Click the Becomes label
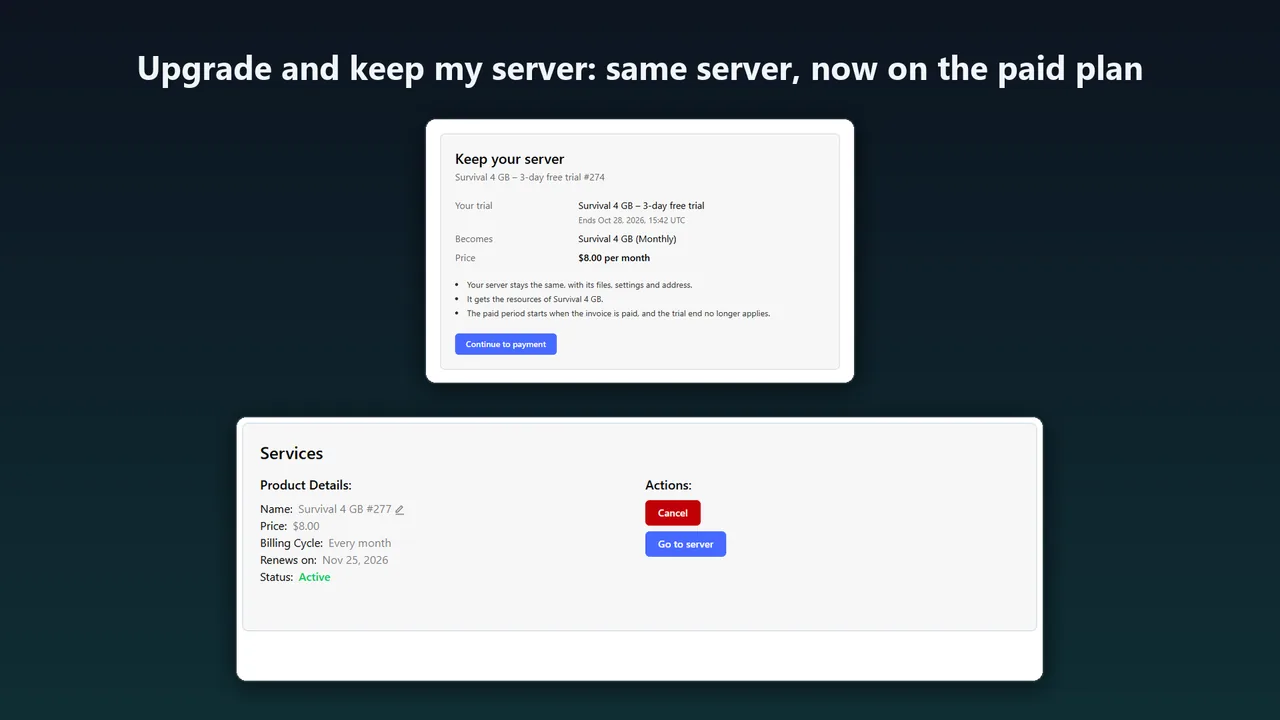1280x720 pixels. coord(474,239)
